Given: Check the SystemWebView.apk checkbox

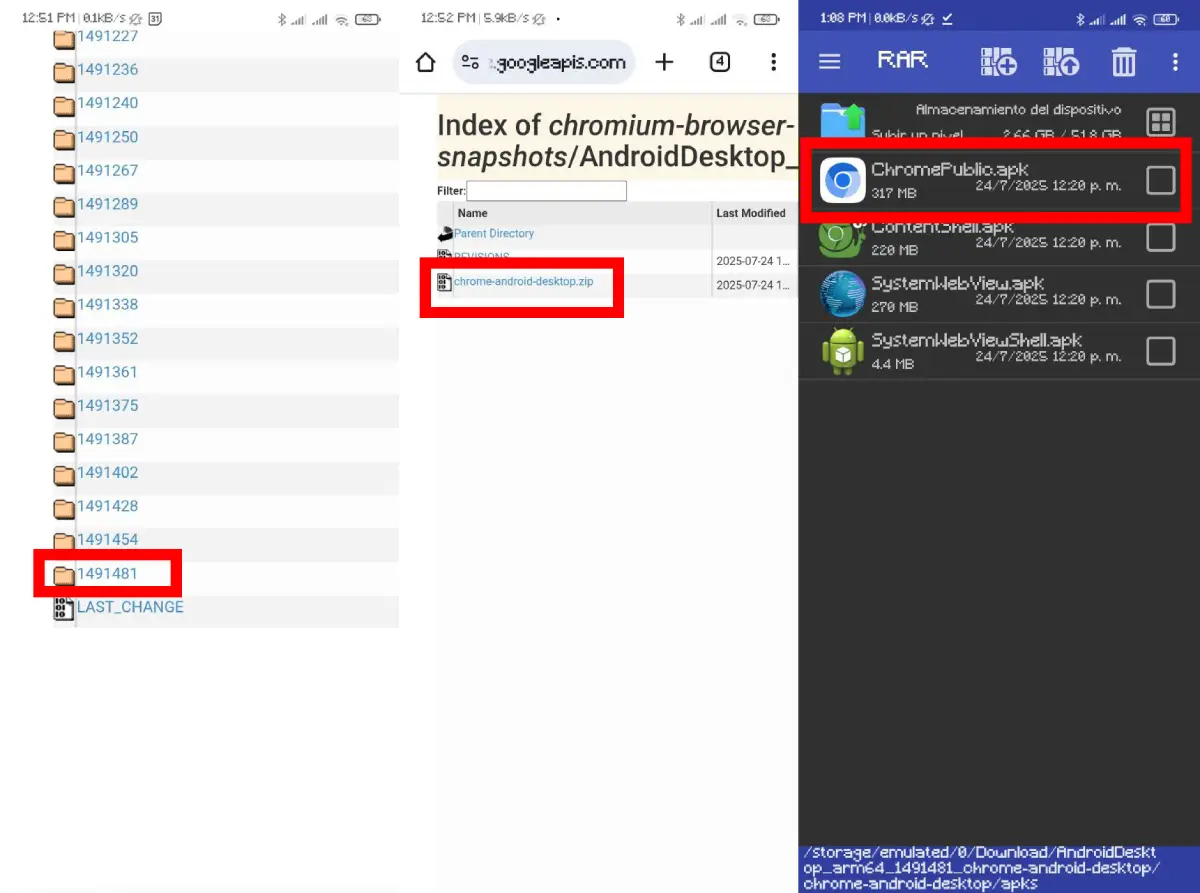Looking at the screenshot, I should pos(1160,294).
